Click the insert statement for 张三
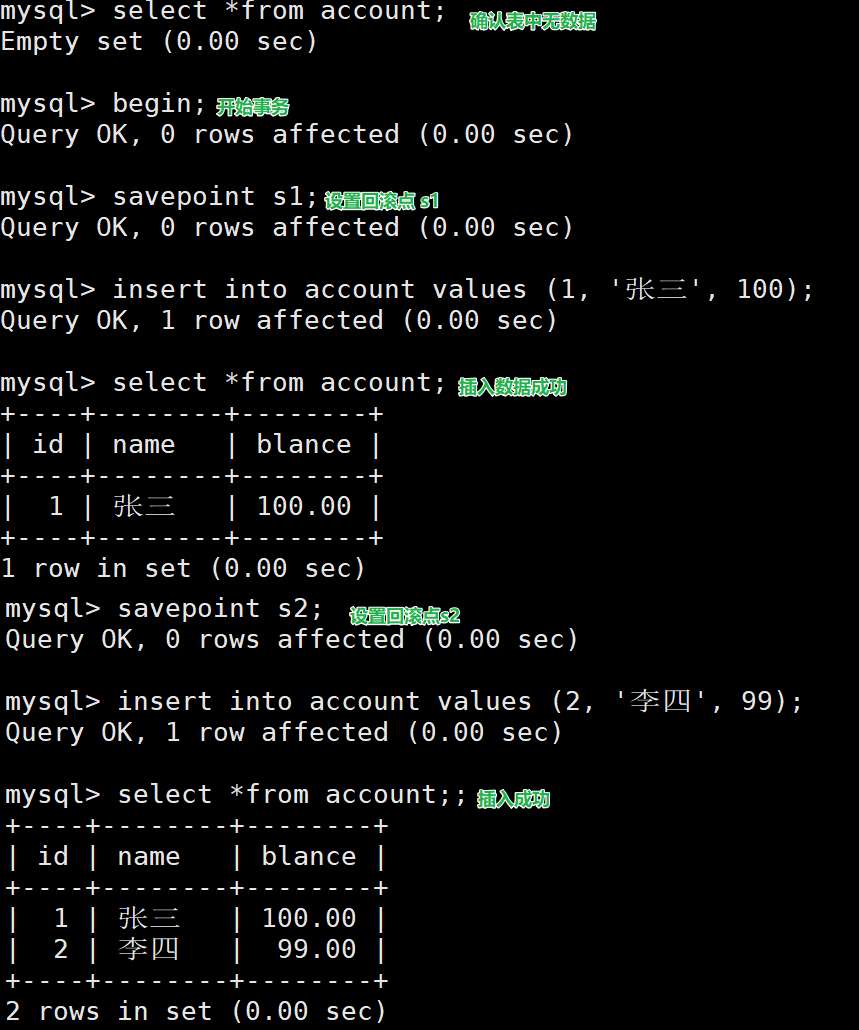859x1030 pixels. click(464, 290)
